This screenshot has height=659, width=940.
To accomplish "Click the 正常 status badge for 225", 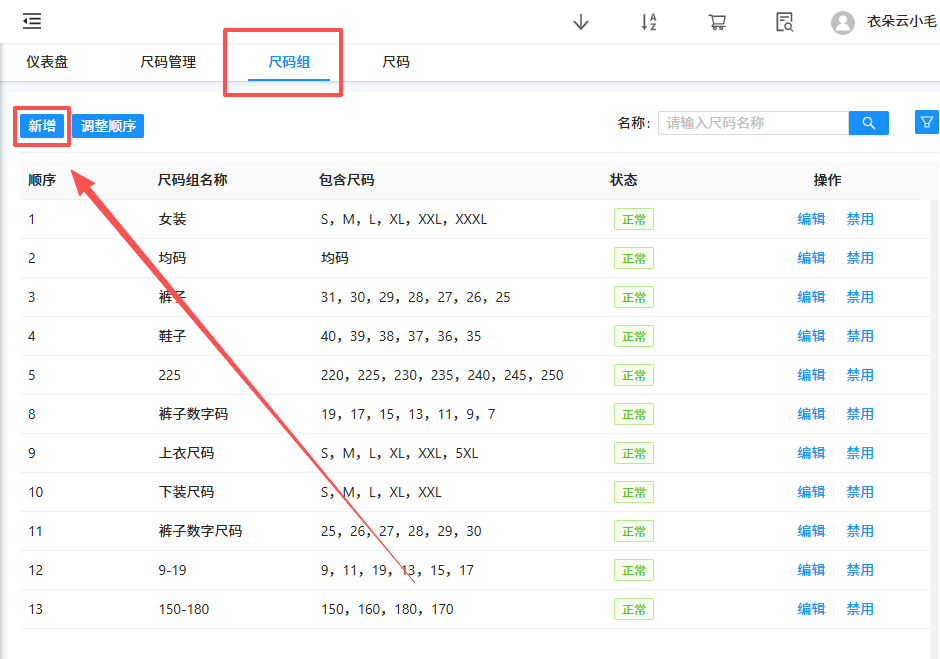I will tap(633, 375).
